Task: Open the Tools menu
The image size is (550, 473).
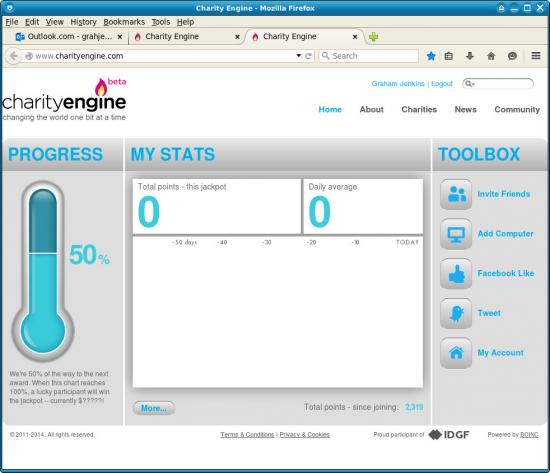Action: tap(161, 22)
